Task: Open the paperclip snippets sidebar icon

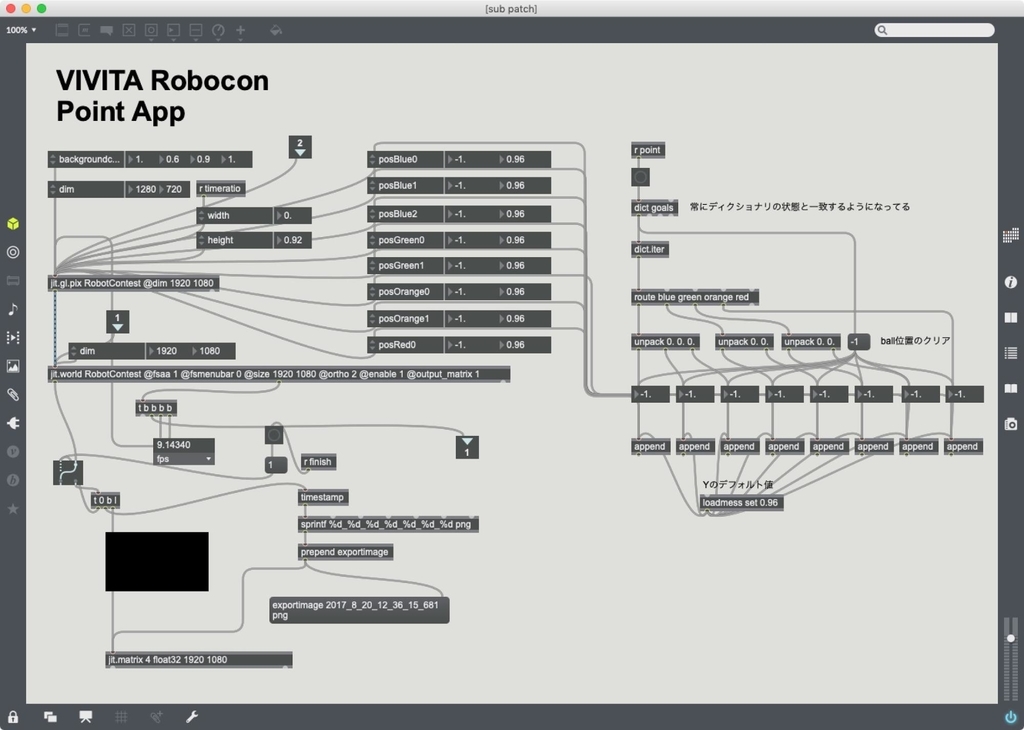Action: [13, 394]
